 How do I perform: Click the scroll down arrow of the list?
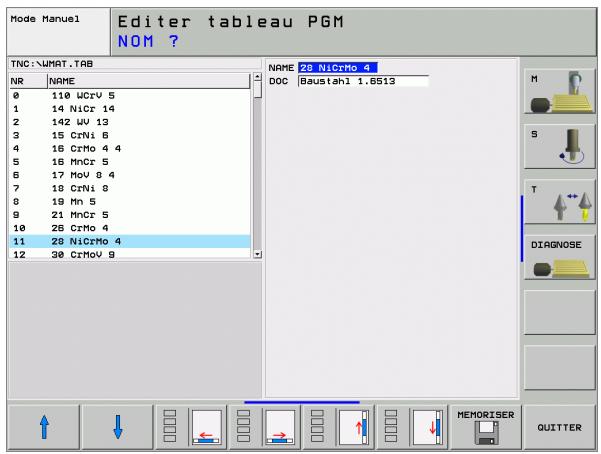point(258,254)
